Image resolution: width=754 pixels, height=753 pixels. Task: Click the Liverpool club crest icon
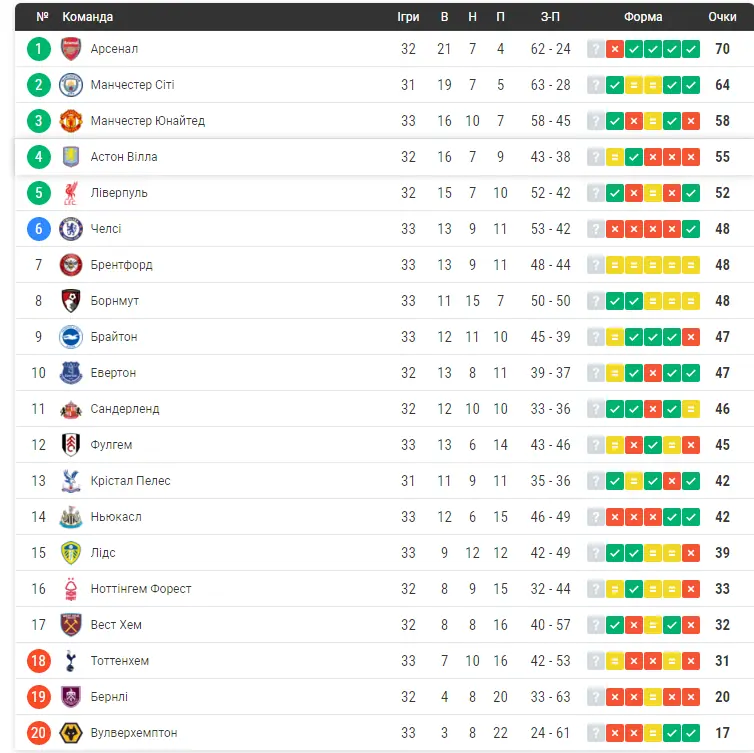pos(70,193)
